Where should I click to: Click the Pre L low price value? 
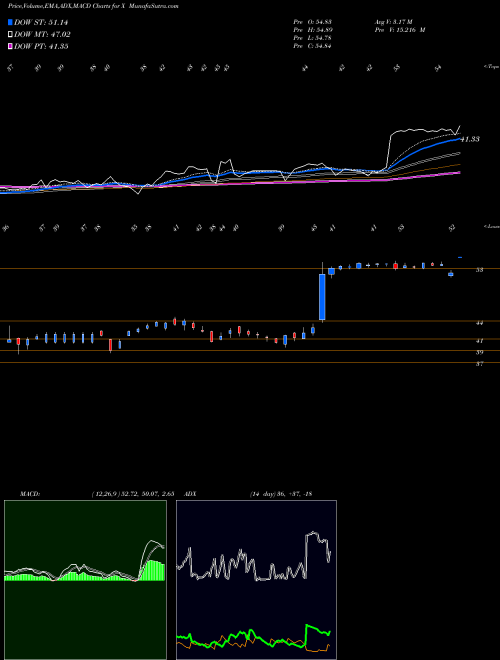312,38
